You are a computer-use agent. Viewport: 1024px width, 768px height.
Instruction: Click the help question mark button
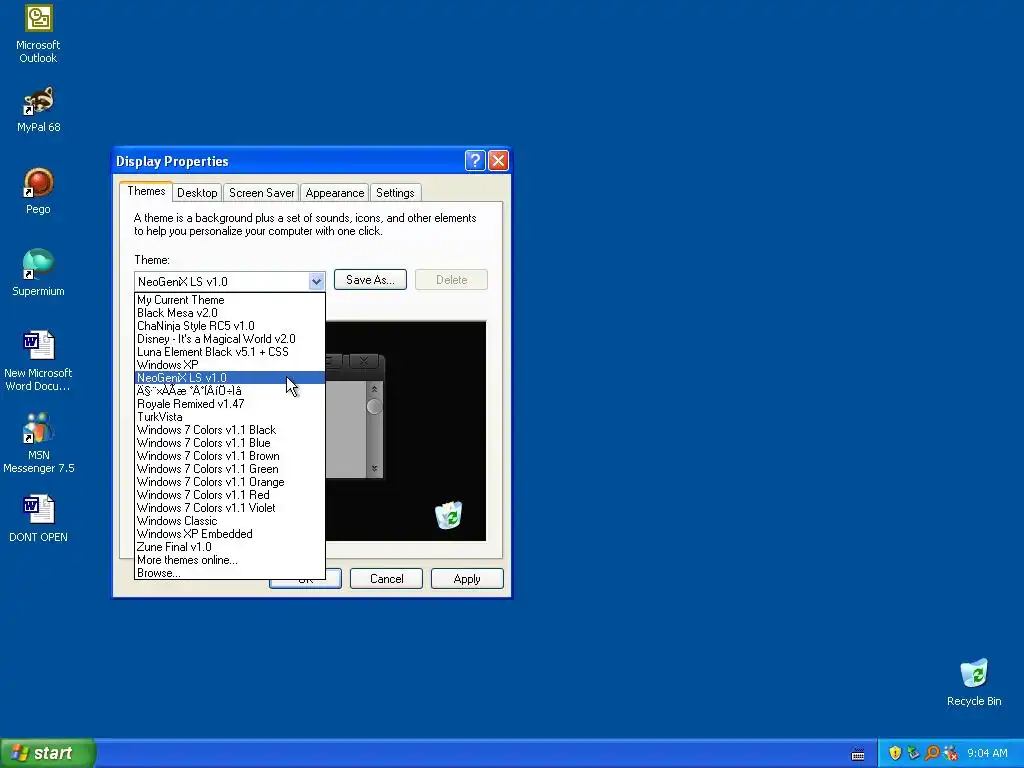(475, 161)
